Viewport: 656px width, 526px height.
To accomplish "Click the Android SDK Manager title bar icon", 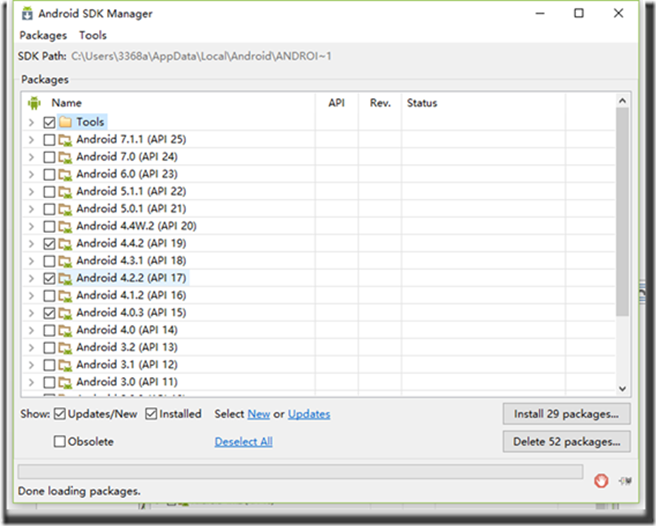I will (x=27, y=13).
